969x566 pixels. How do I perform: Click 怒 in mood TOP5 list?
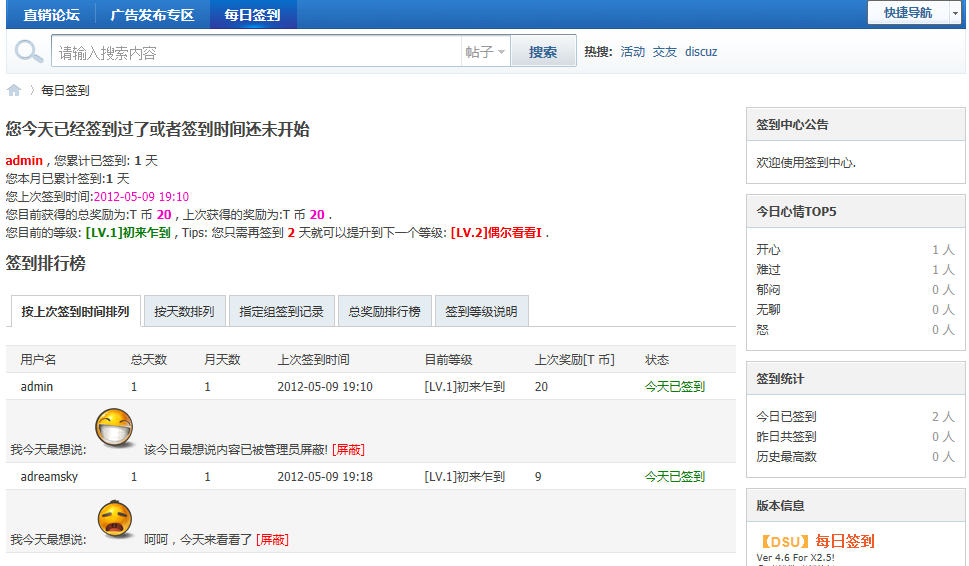[763, 330]
